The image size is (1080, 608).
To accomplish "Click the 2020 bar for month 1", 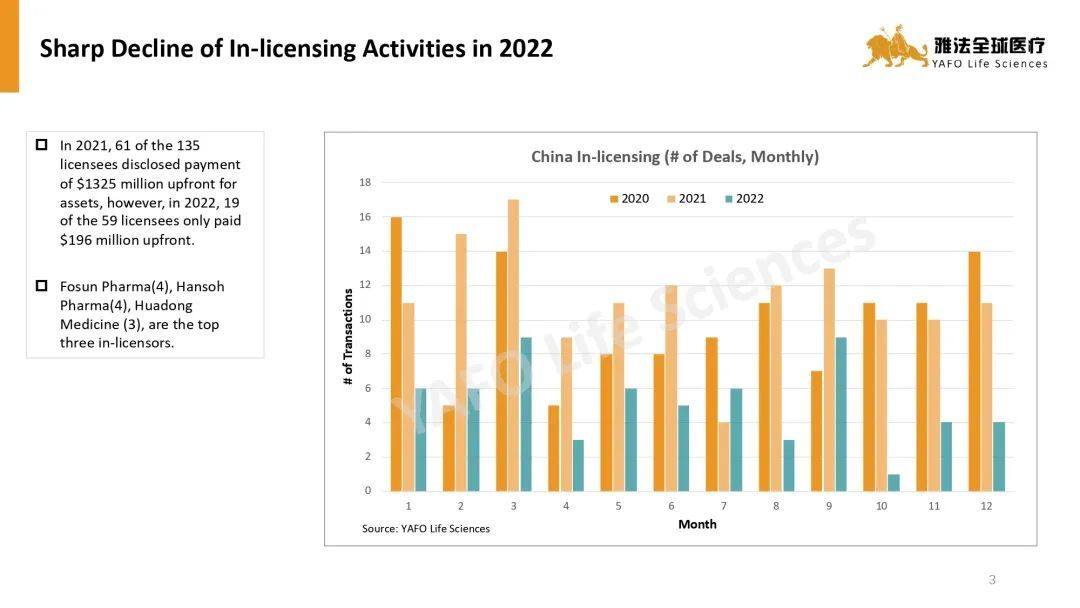I will point(396,354).
